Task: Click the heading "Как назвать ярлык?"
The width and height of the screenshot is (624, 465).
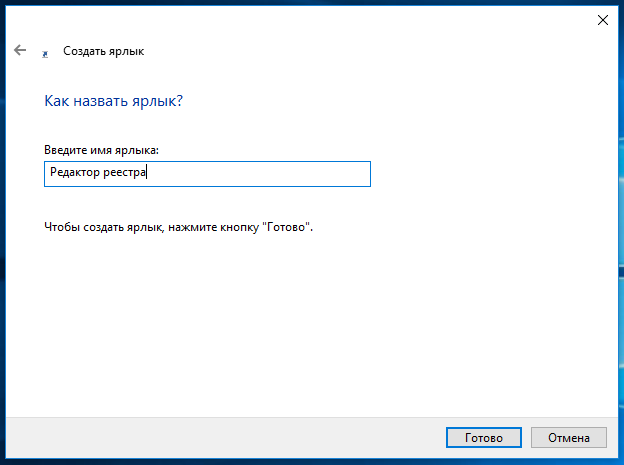Action: click(113, 101)
